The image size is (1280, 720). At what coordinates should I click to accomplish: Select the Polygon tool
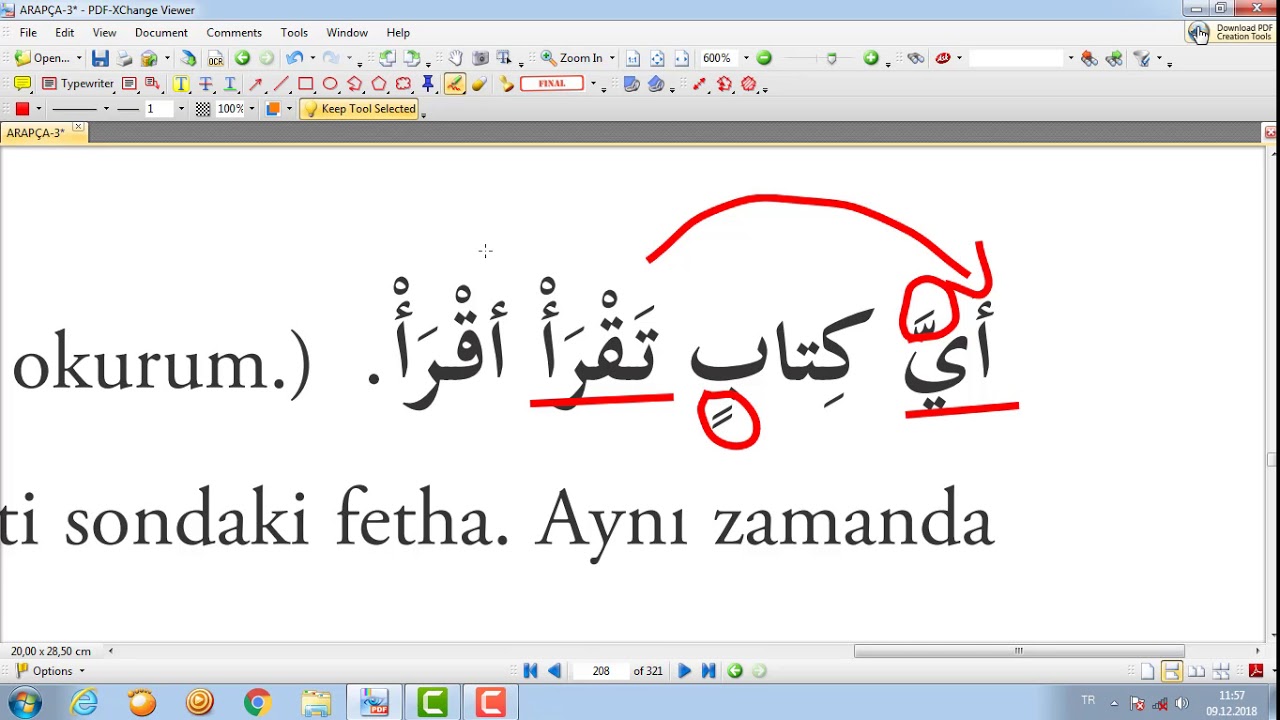pyautogui.click(x=379, y=84)
